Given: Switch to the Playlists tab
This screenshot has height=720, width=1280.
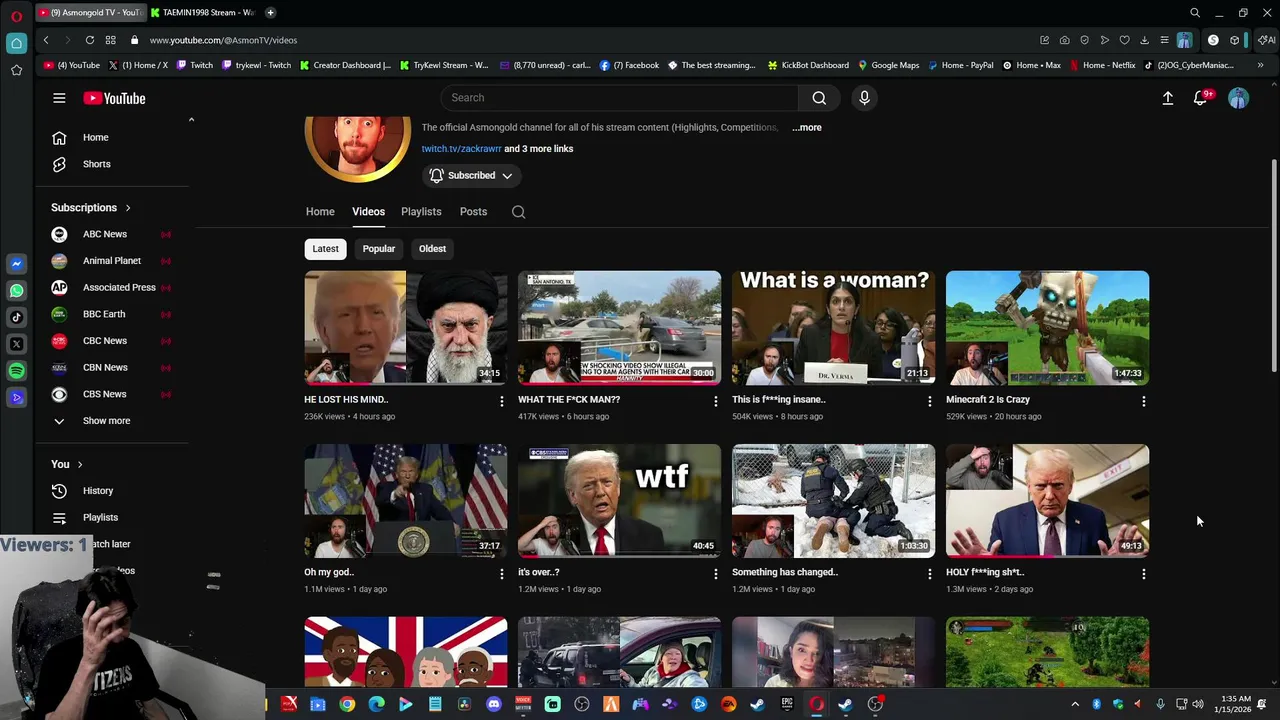Looking at the screenshot, I should [x=421, y=212].
